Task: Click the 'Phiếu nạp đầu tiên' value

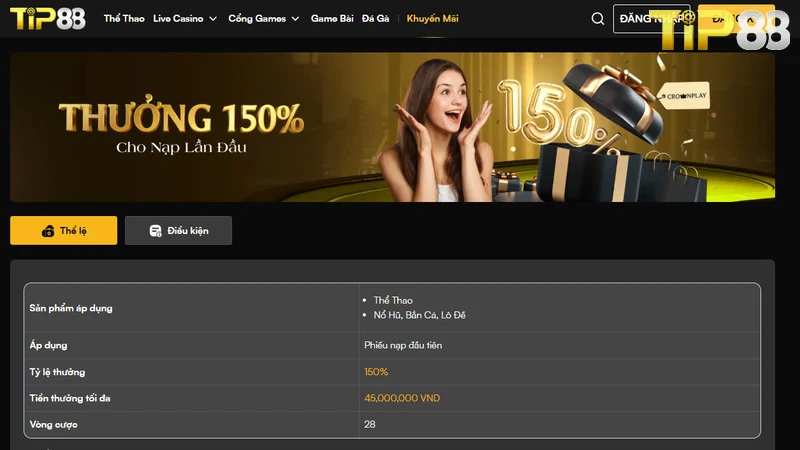Action: pyautogui.click(x=403, y=345)
